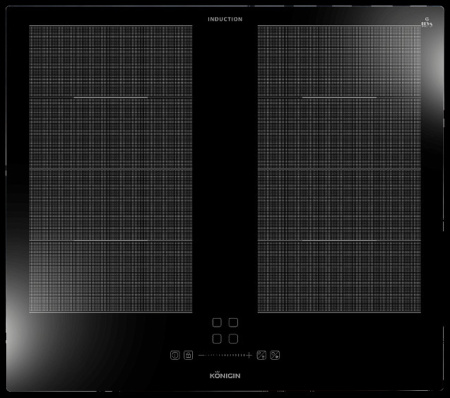This screenshot has height=398, width=450.
Task: Touch the small emblem in the top-right corner
Action: (427, 23)
